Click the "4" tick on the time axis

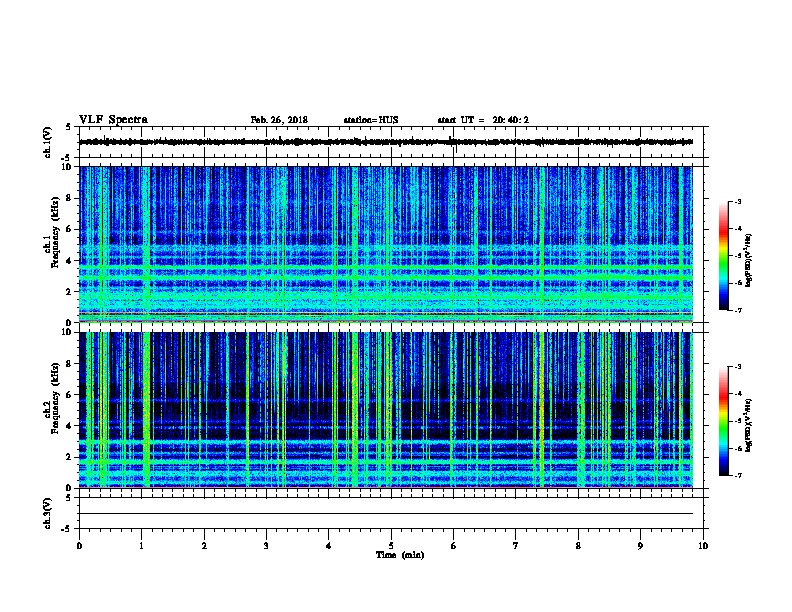pos(329,545)
